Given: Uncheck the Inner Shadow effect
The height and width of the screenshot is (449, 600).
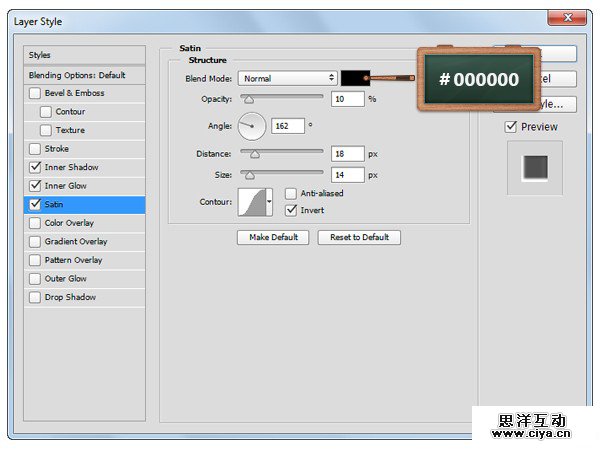Looking at the screenshot, I should (x=35, y=167).
